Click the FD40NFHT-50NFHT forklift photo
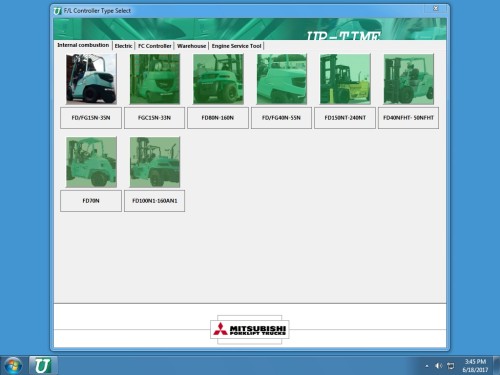 coord(409,79)
